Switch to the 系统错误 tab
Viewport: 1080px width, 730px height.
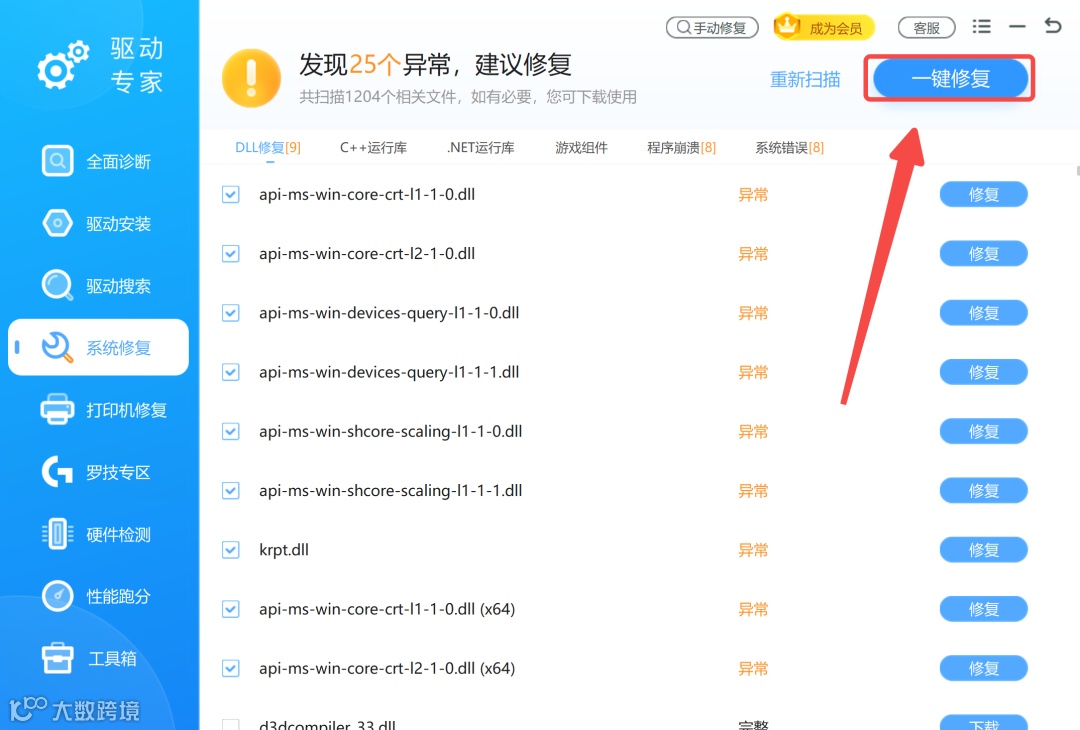point(789,147)
